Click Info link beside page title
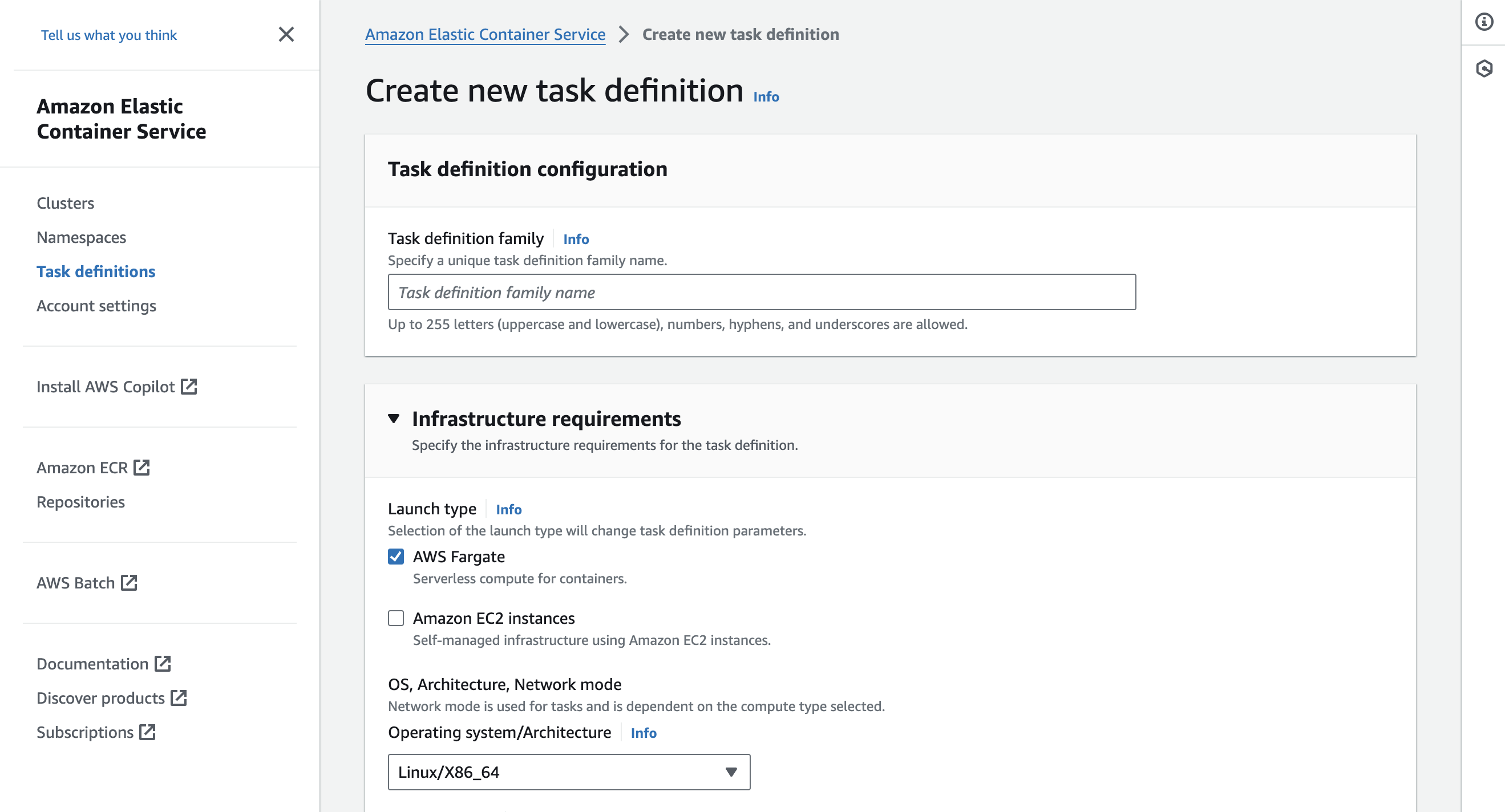This screenshot has height=812, width=1505. tap(766, 97)
